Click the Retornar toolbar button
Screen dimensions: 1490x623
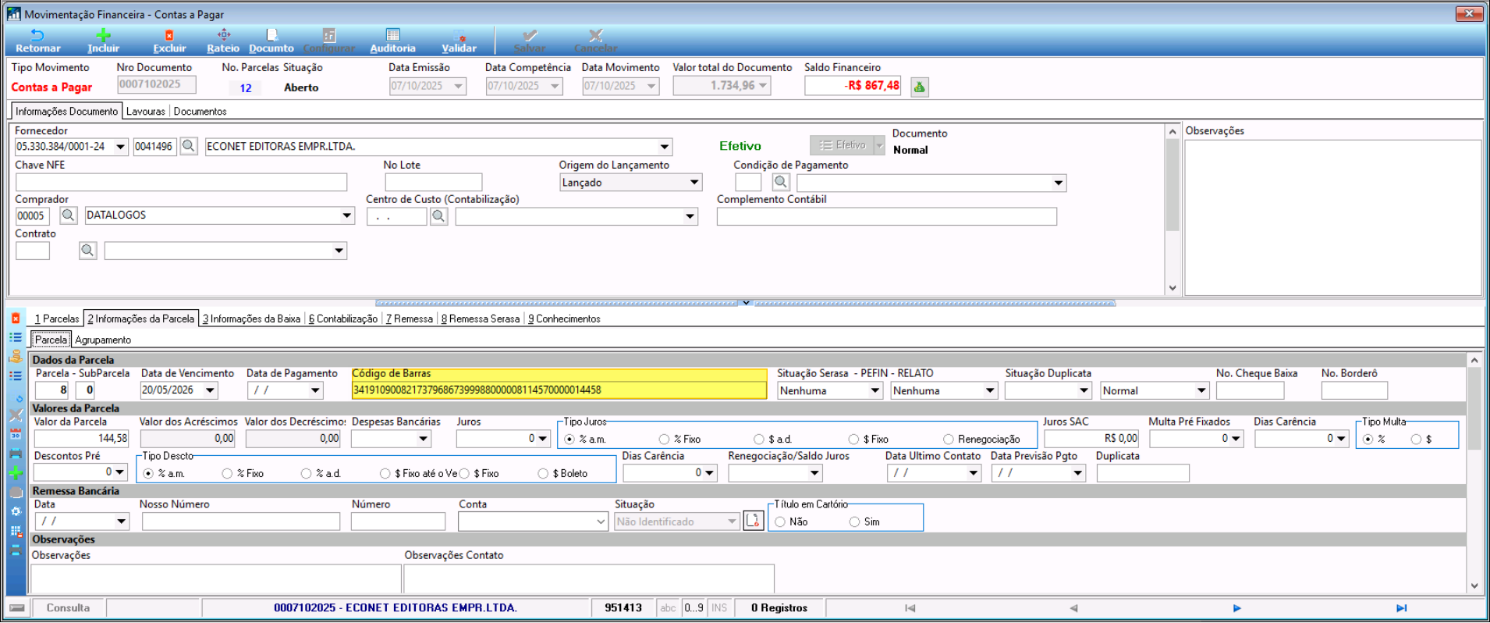pos(38,40)
